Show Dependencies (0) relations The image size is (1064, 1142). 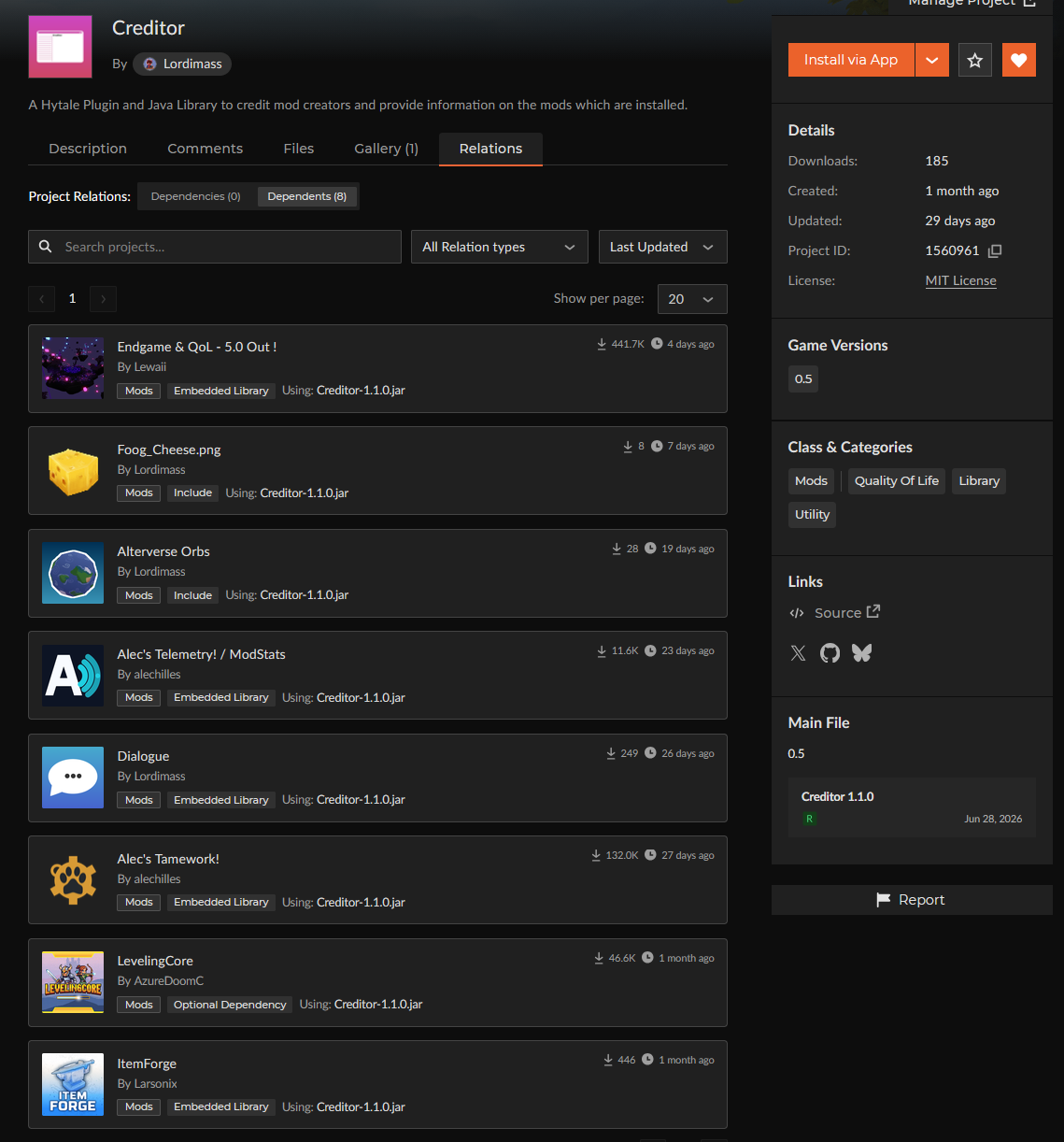coord(196,196)
